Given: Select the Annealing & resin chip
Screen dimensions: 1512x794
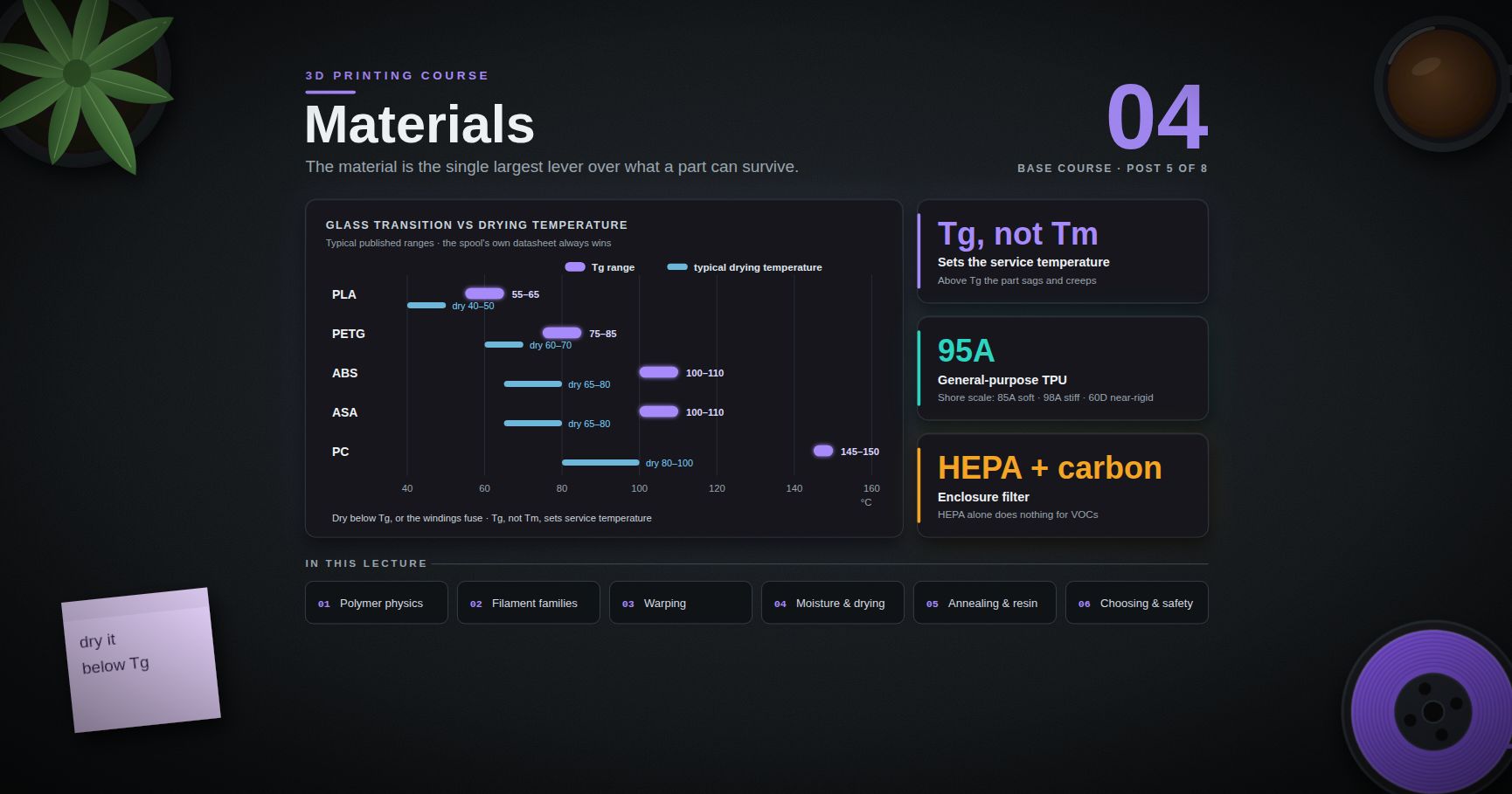Looking at the screenshot, I should 984,603.
